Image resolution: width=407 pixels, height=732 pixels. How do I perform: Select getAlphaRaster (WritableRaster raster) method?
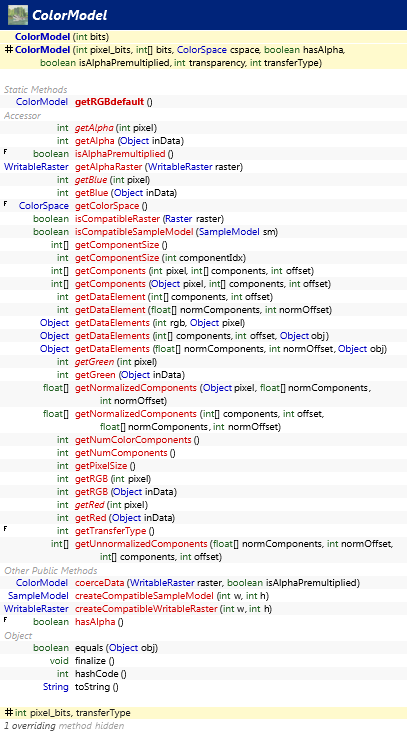click(159, 167)
